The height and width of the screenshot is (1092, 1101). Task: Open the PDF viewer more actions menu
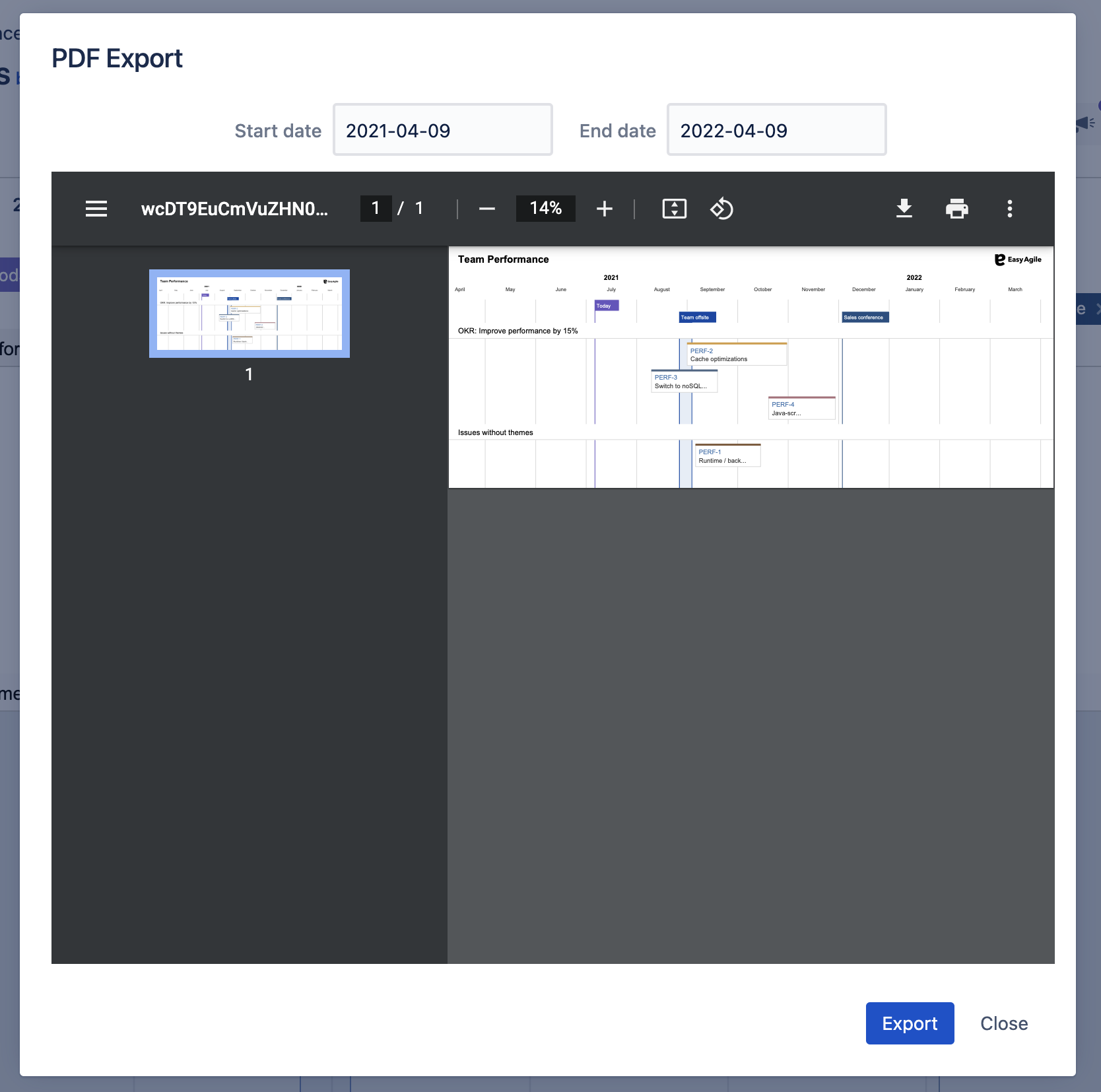click(1009, 209)
